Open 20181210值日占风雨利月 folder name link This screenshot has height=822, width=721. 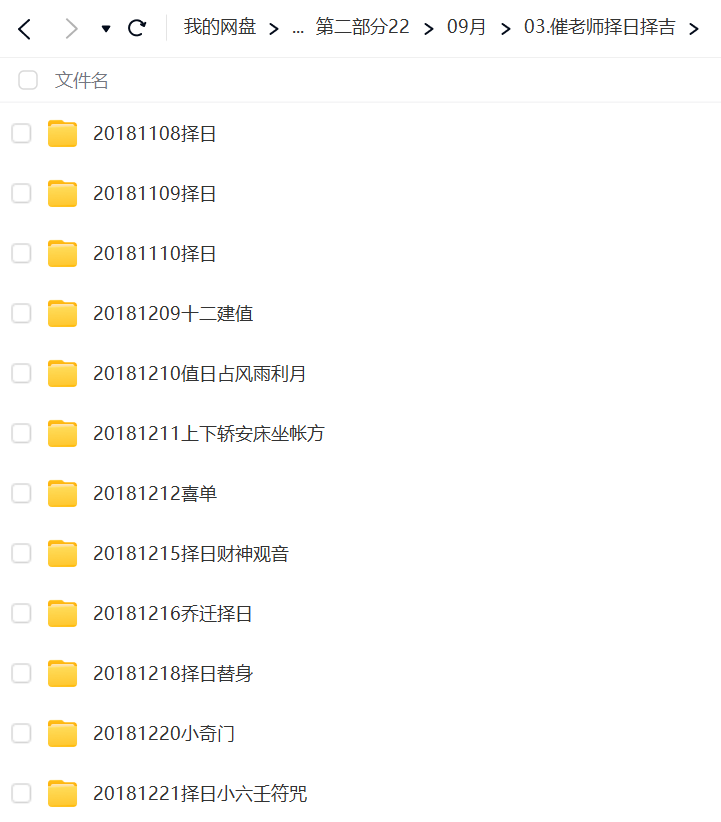point(200,374)
